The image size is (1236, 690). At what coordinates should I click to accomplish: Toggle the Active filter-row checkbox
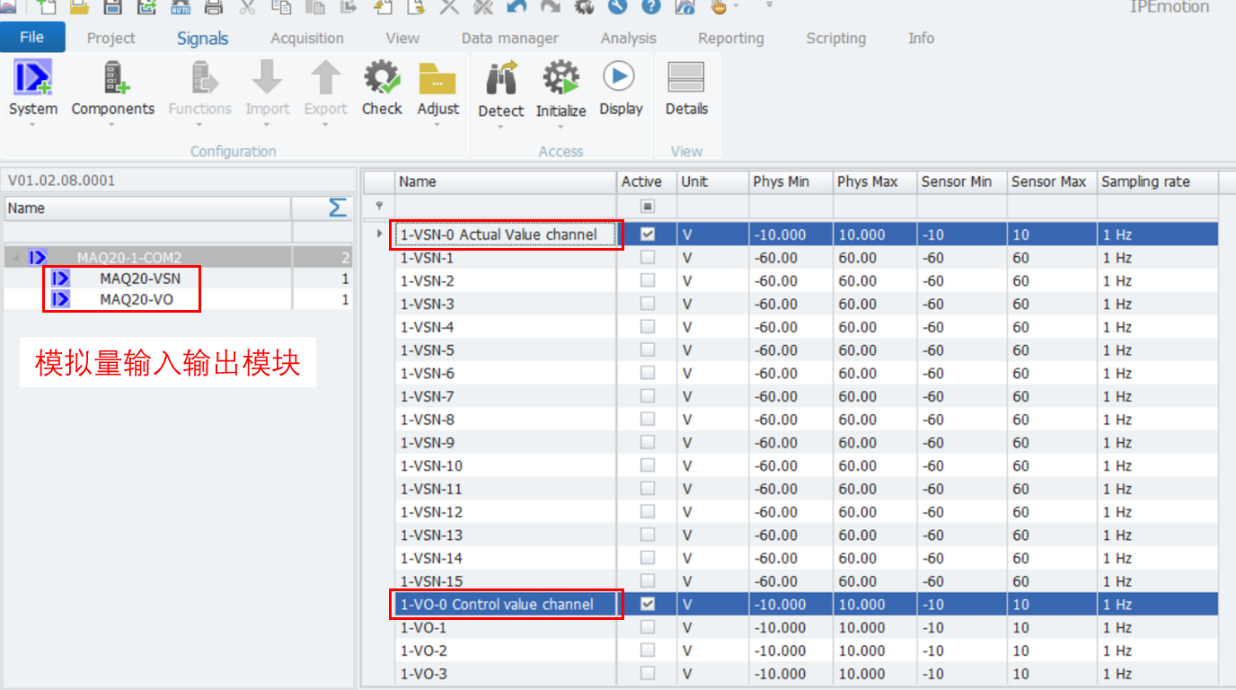pyautogui.click(x=647, y=206)
